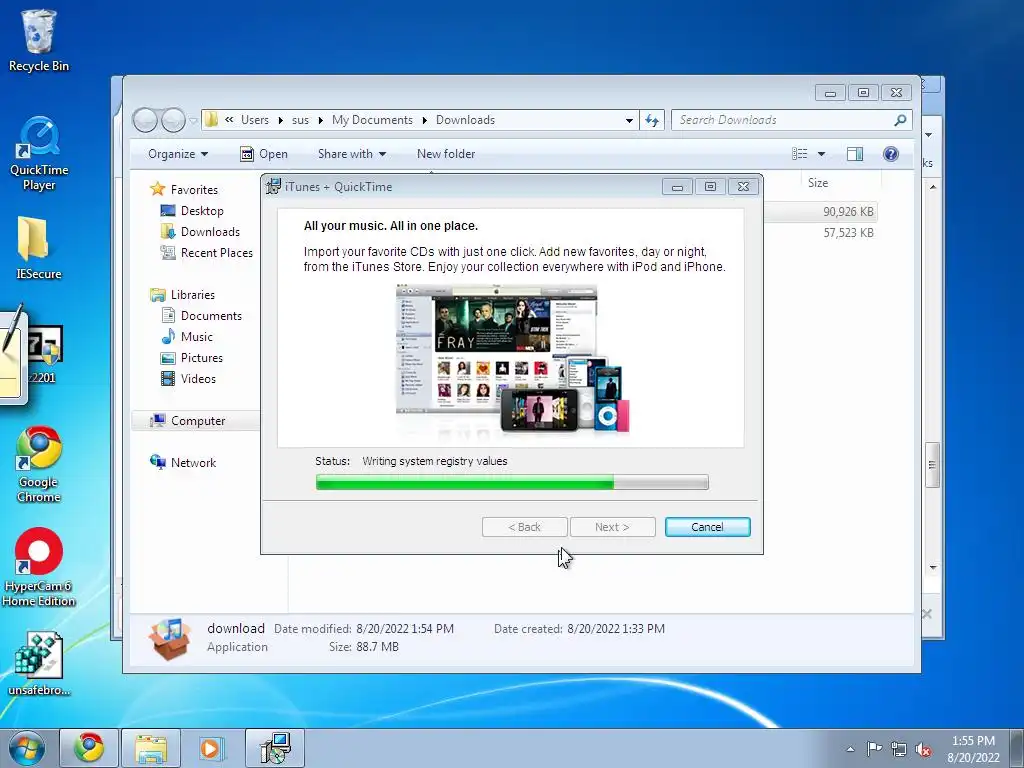This screenshot has height=768, width=1024.
Task: Minimize the iTunes + QuickTime dialog
Action: click(x=677, y=187)
